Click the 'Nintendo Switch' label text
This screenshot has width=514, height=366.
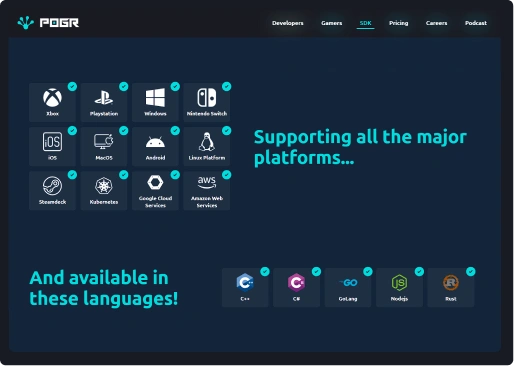coord(207,114)
